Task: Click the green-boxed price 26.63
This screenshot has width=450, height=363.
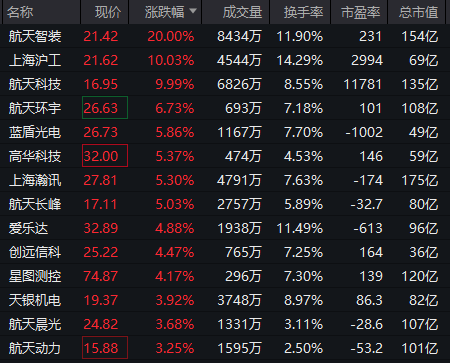Action: coord(105,107)
